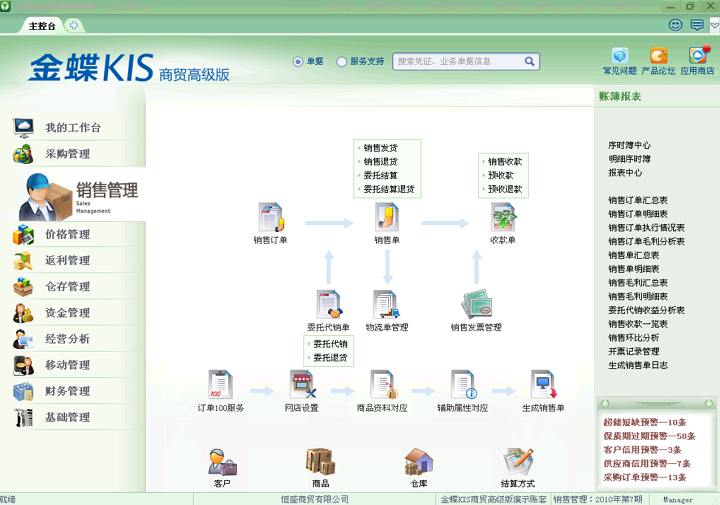720x505 pixels.
Task: Click the search magnifier icon
Action: (x=529, y=61)
